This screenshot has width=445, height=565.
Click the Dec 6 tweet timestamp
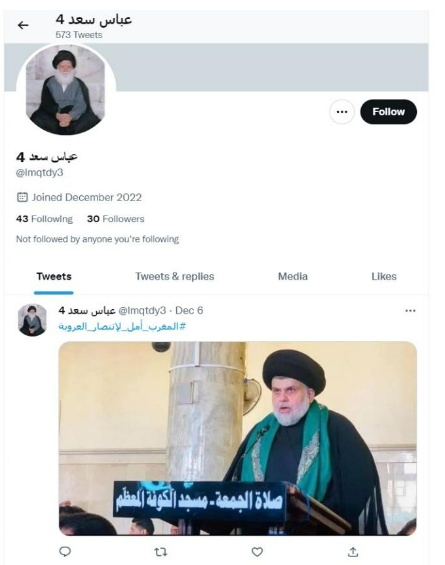189,310
